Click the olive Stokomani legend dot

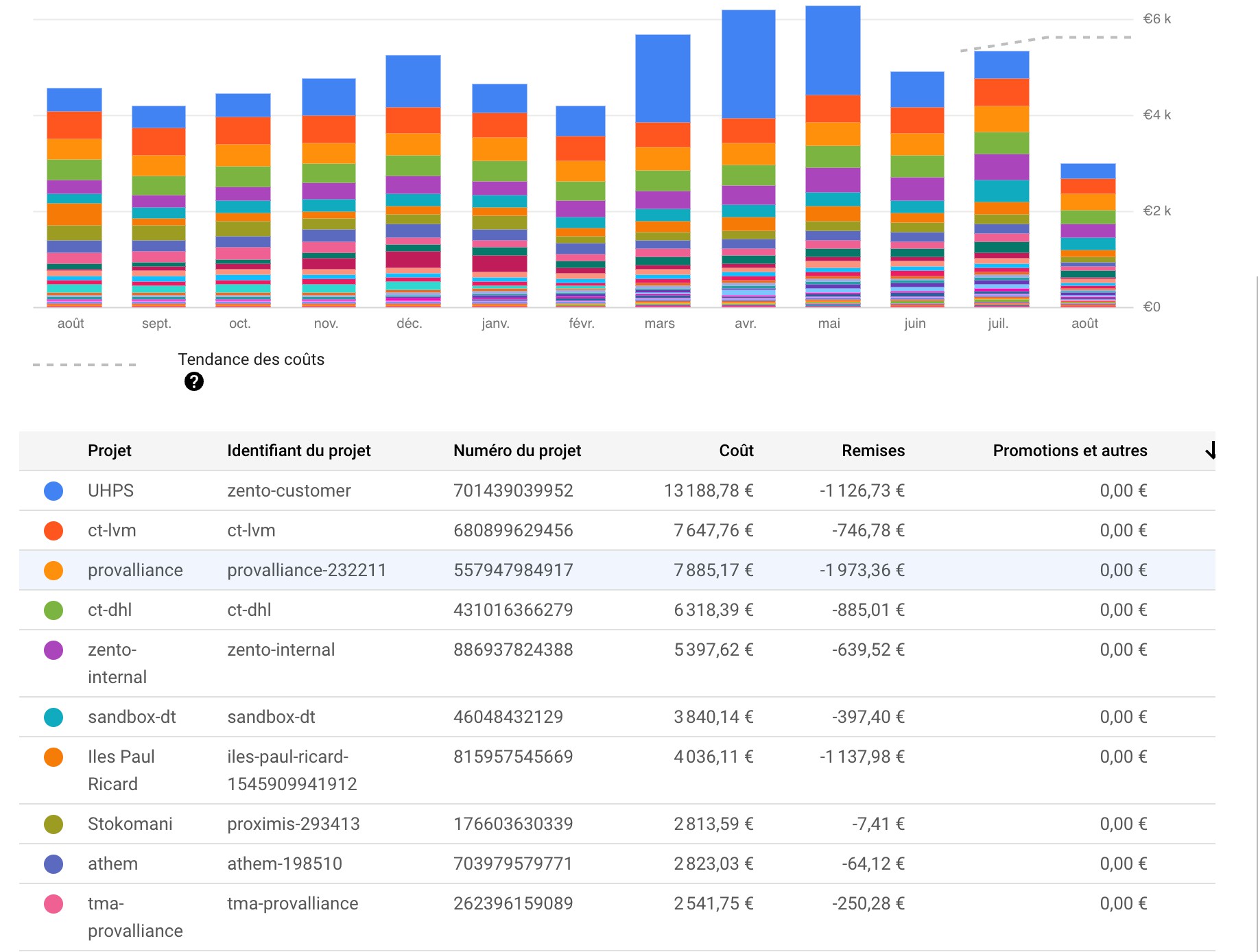54,824
